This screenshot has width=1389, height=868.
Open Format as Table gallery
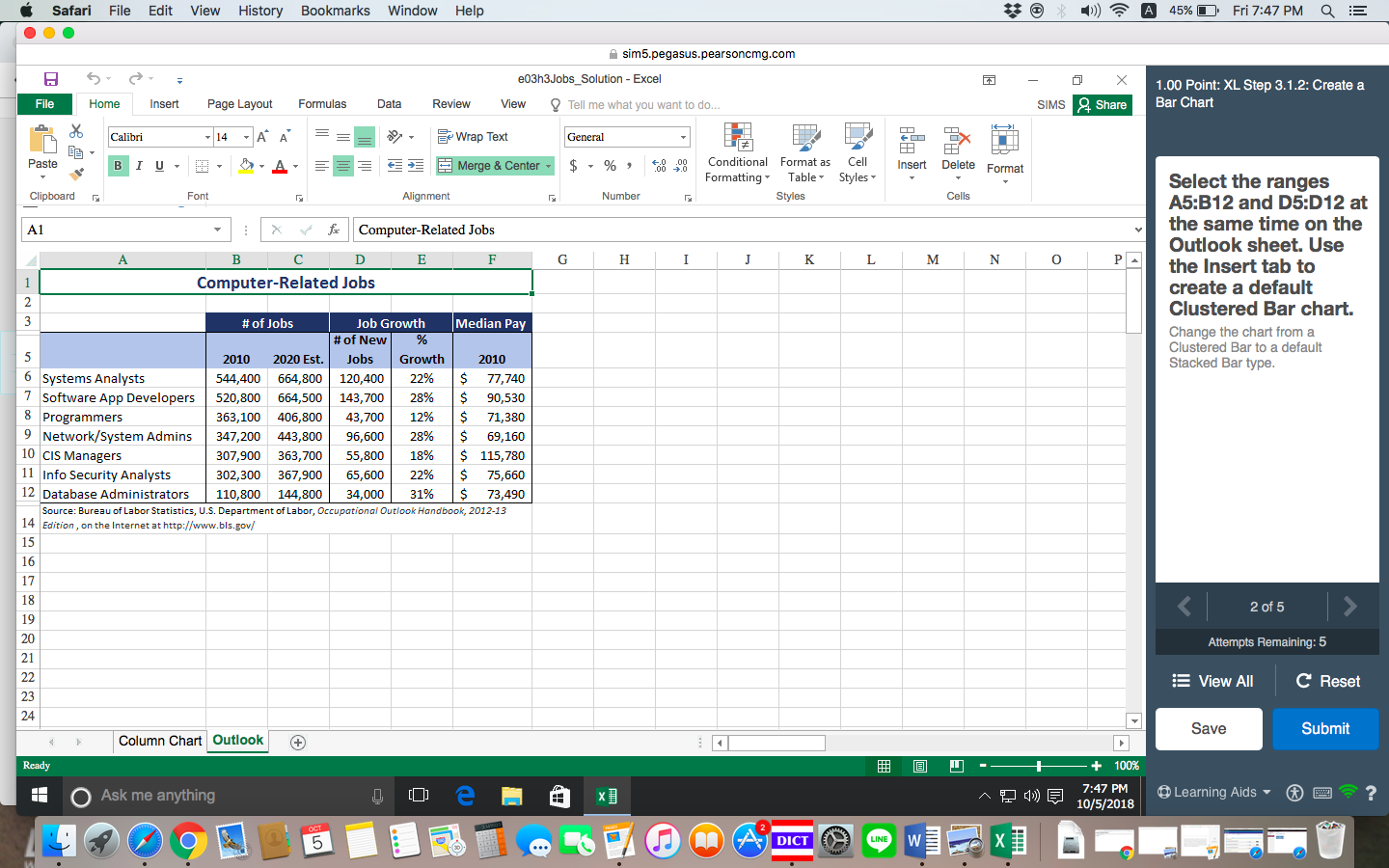(x=805, y=153)
